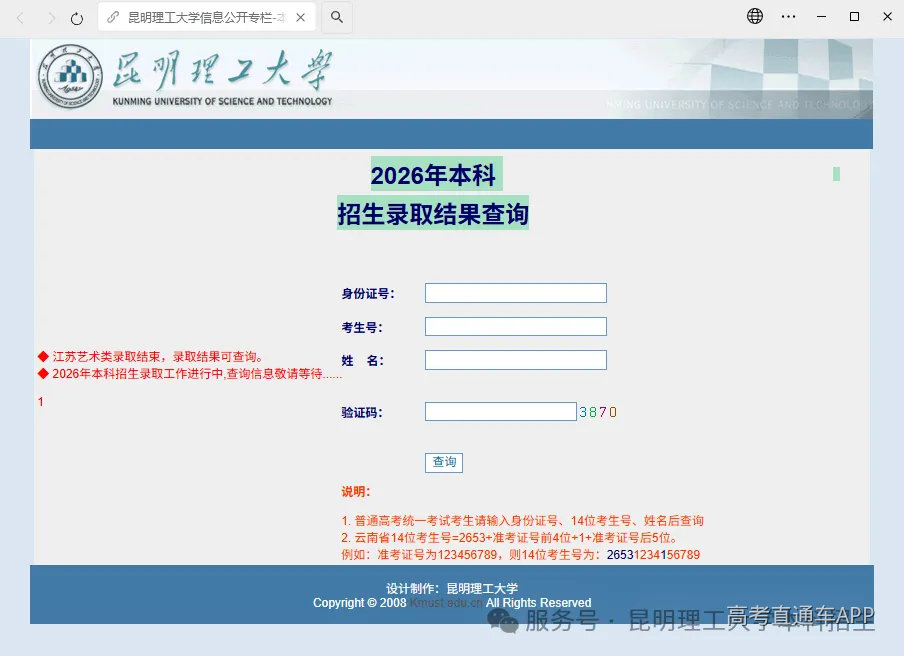Click the 说明 label
This screenshot has height=656, width=904.
click(x=356, y=492)
